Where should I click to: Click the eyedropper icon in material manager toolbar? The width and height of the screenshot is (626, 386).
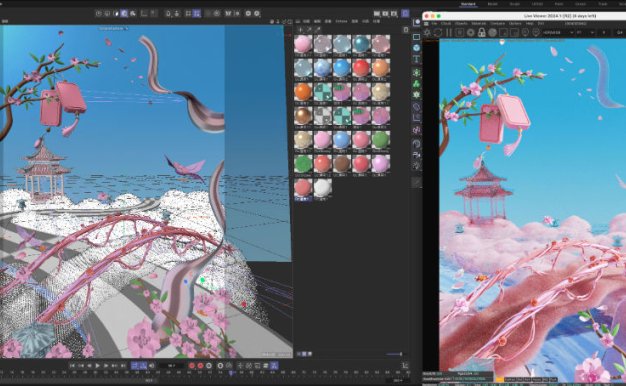(318, 30)
